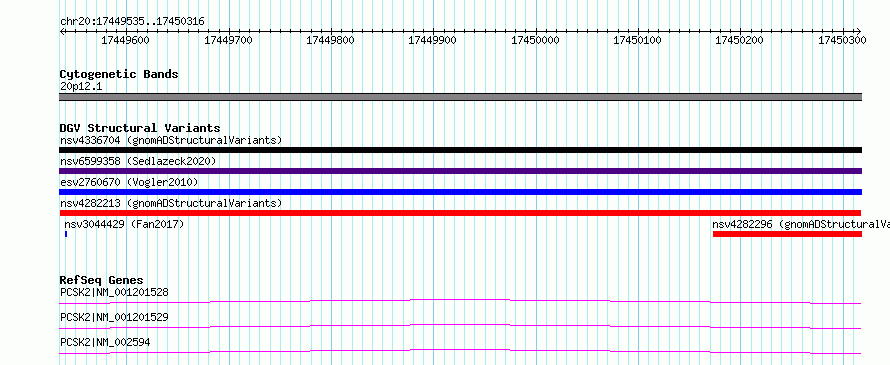Click the 20p12.1 band label
Viewport: 890px width, 365px height.
(x=81, y=87)
